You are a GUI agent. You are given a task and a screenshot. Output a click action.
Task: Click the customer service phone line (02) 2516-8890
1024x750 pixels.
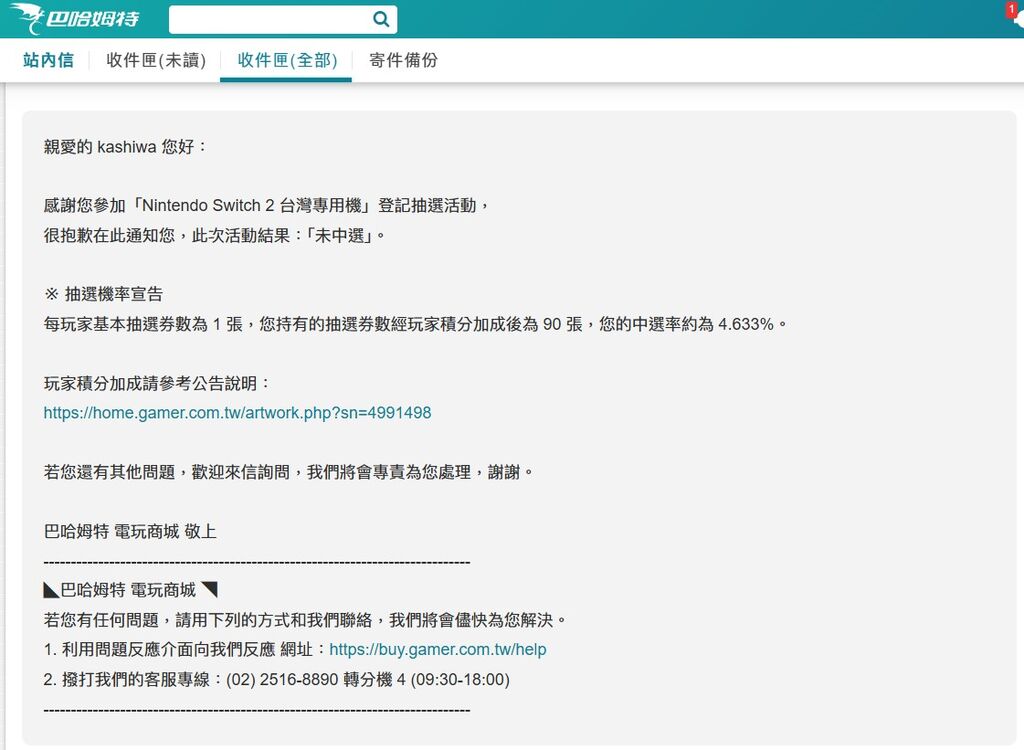coord(277,679)
